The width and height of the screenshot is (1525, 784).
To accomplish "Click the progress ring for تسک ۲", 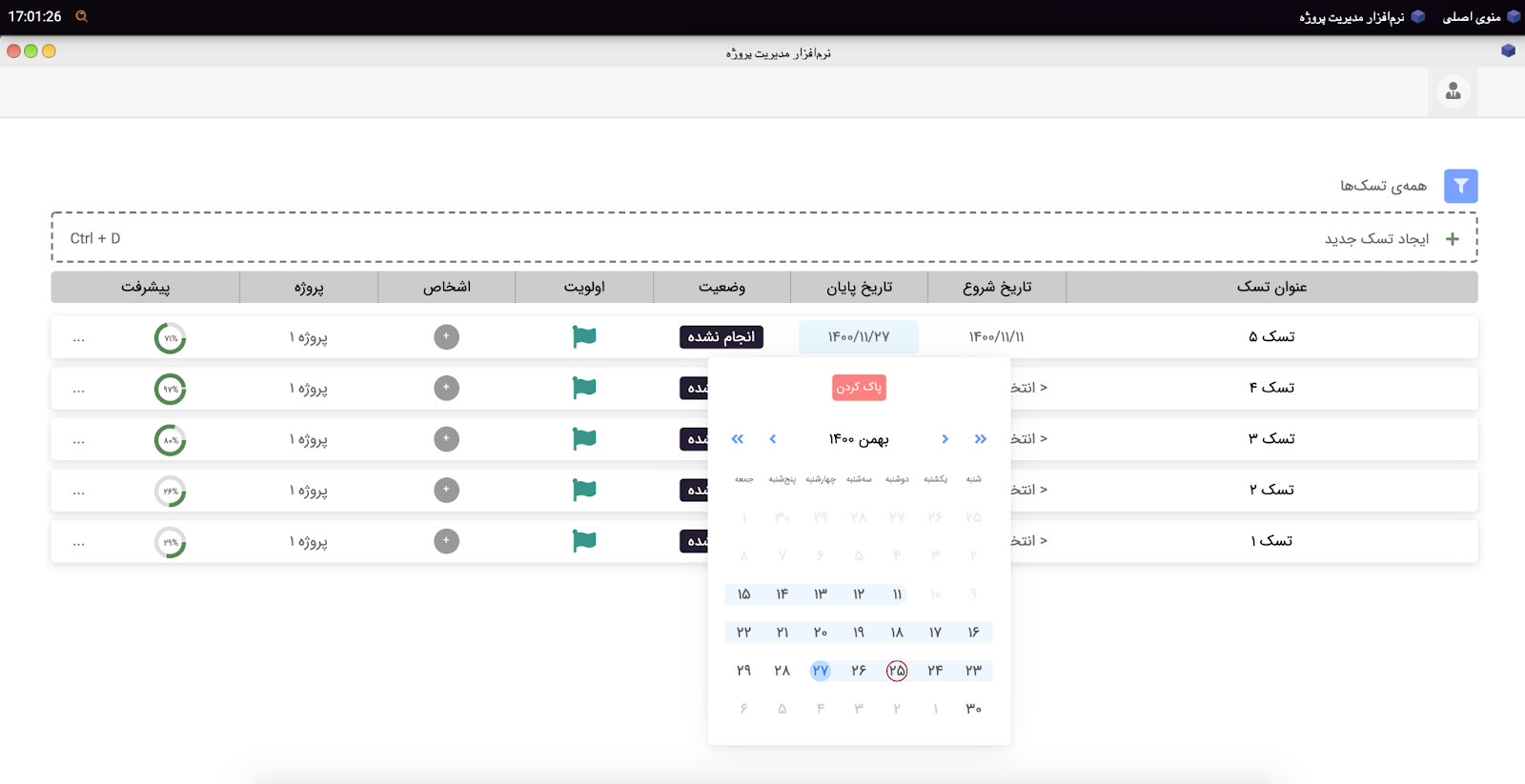I will pyautogui.click(x=171, y=492).
